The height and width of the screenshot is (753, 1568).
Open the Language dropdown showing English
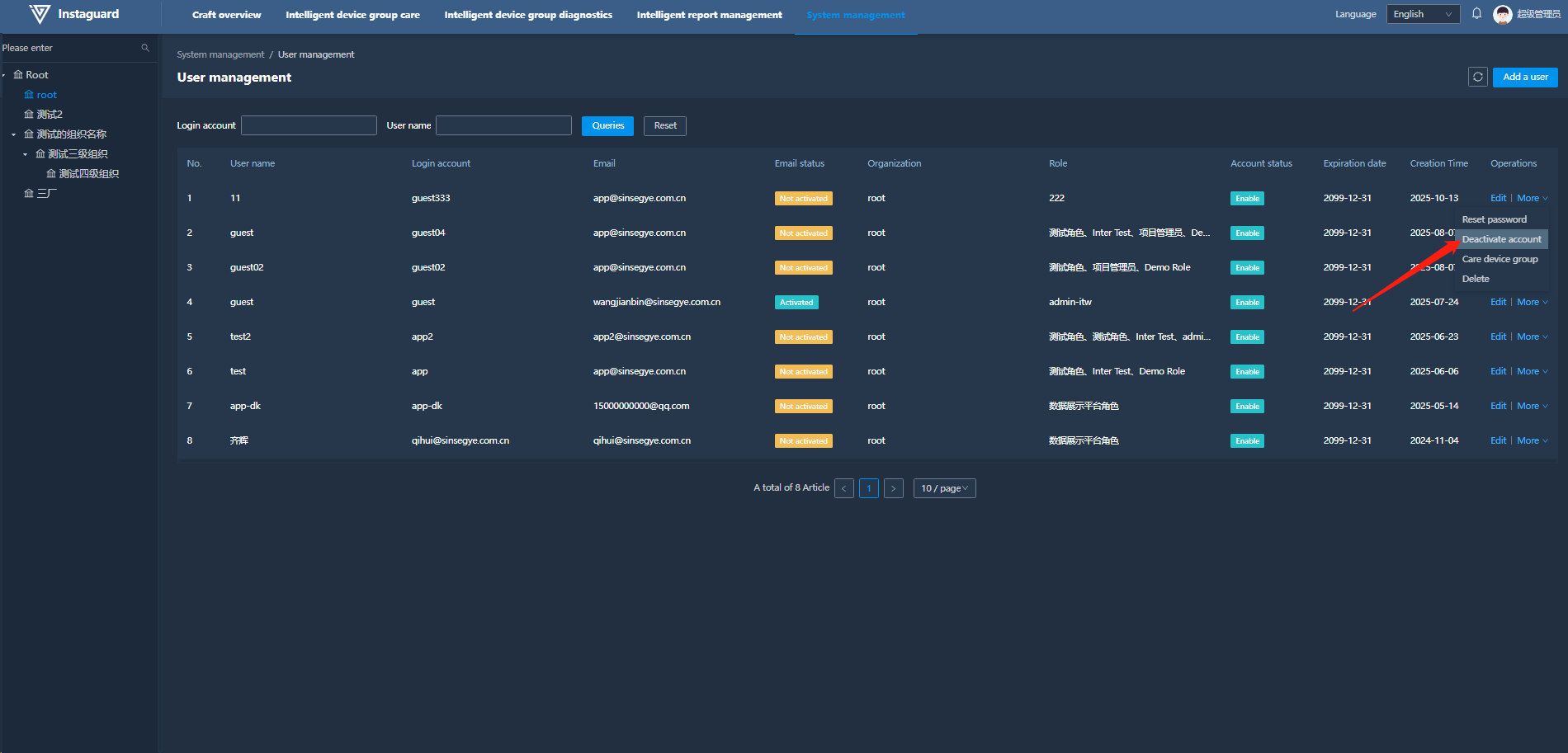point(1423,14)
